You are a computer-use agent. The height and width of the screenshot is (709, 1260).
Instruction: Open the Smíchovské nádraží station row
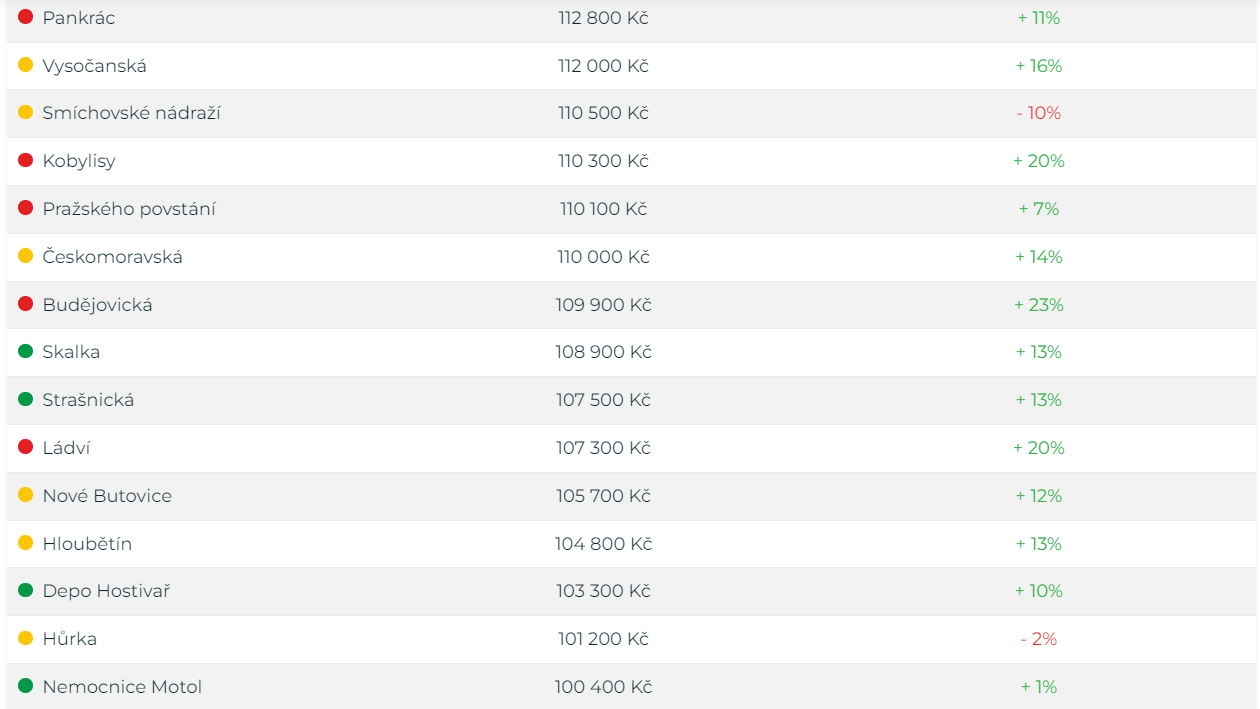point(631,113)
